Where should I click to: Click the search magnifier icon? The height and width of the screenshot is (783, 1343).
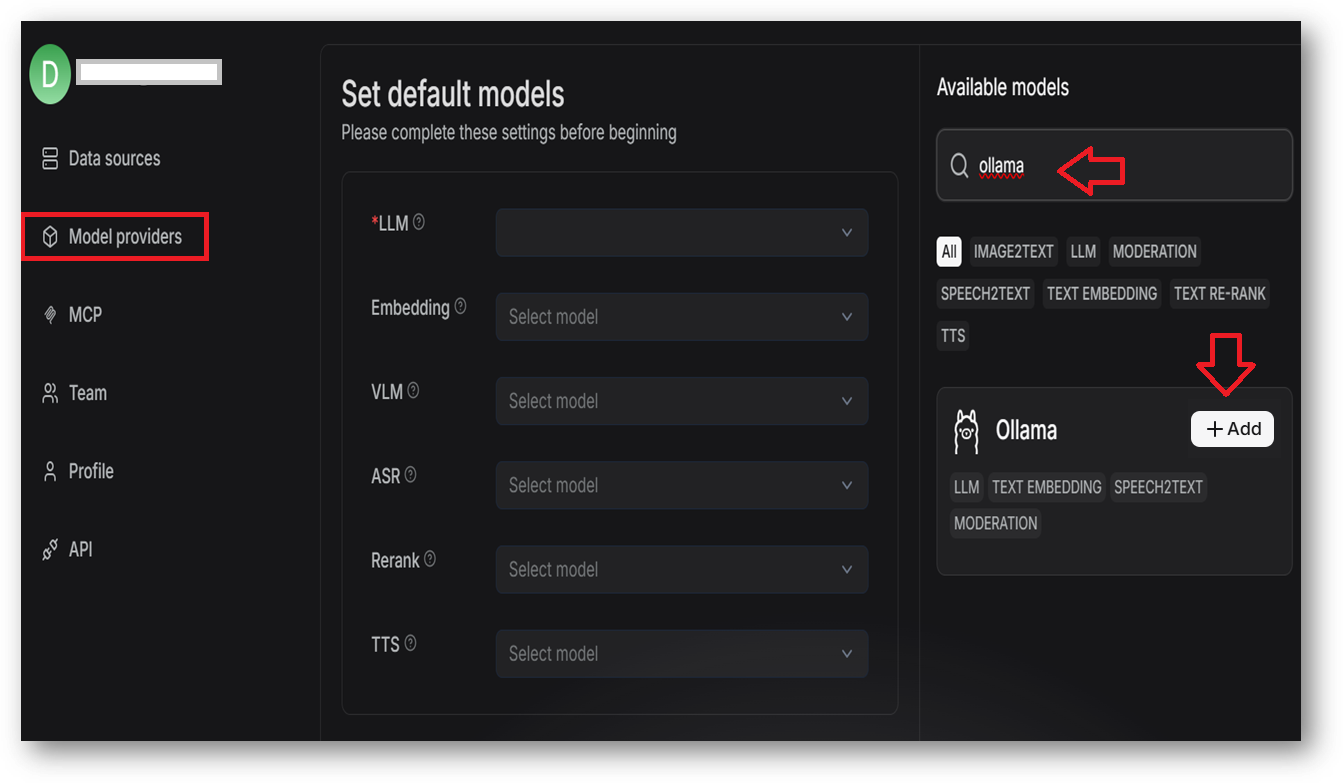959,166
